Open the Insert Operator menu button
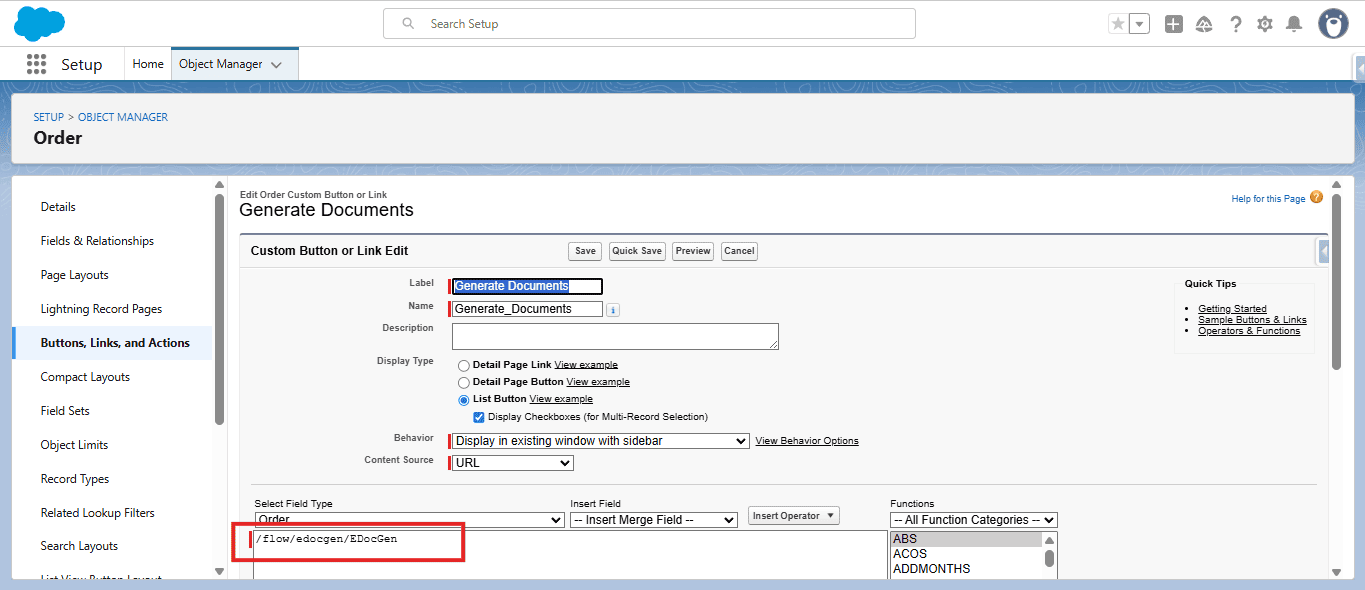1365x590 pixels. 794,516
